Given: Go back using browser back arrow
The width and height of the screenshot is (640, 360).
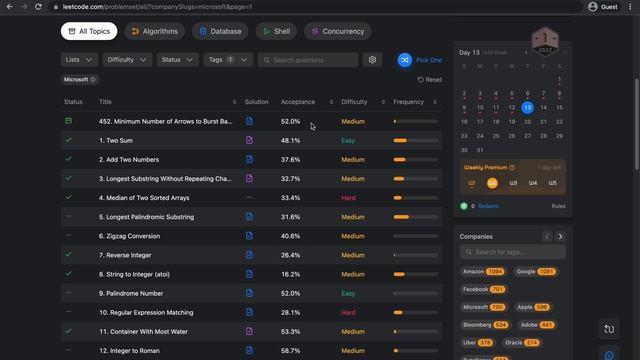Looking at the screenshot, I should pos(9,7).
